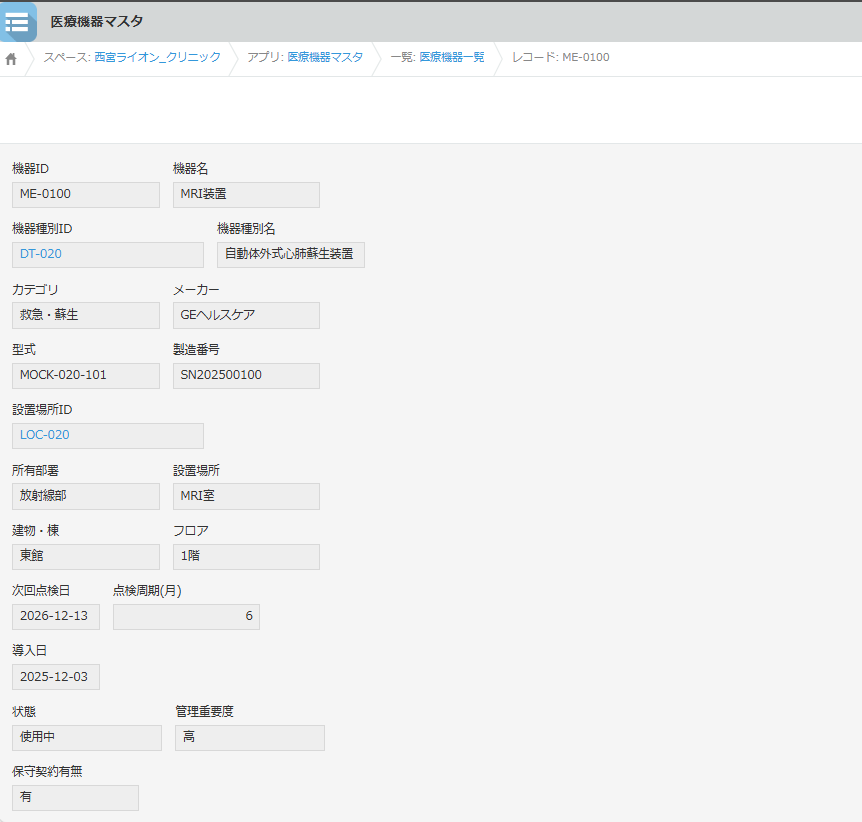This screenshot has height=822, width=862.
Task: Click the 設置場所 value MRI室
Action: click(246, 496)
